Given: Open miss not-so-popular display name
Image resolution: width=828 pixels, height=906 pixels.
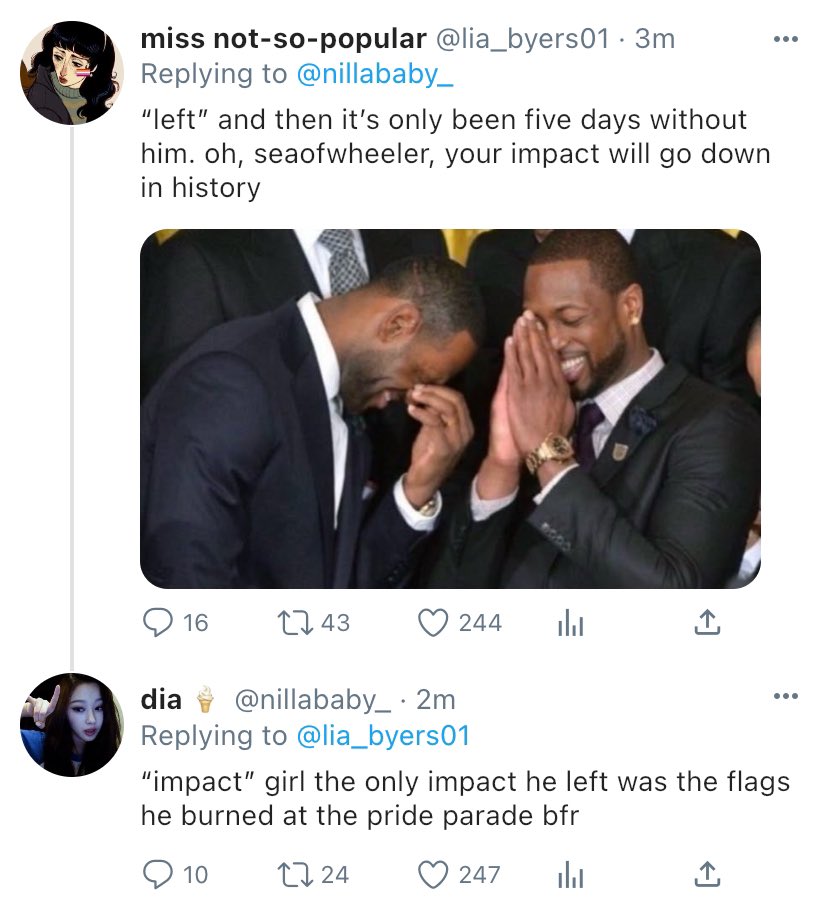Looking at the screenshot, I should pos(283,39).
